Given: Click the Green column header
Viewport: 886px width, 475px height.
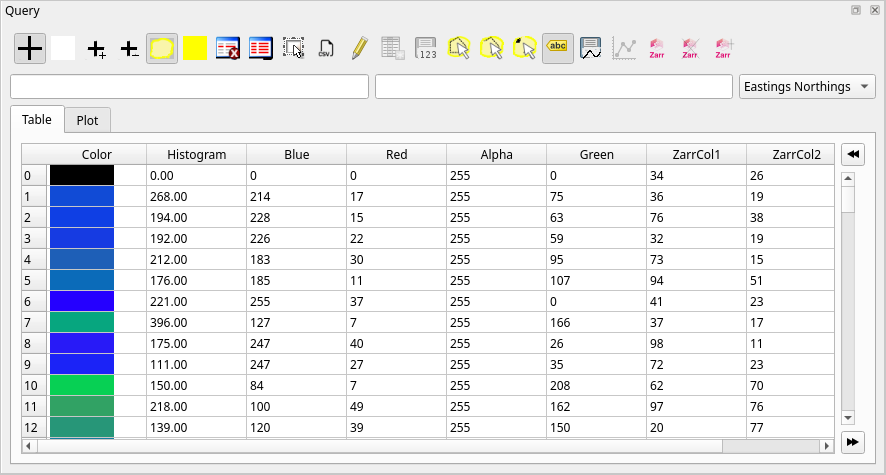Looking at the screenshot, I should pos(597,154).
